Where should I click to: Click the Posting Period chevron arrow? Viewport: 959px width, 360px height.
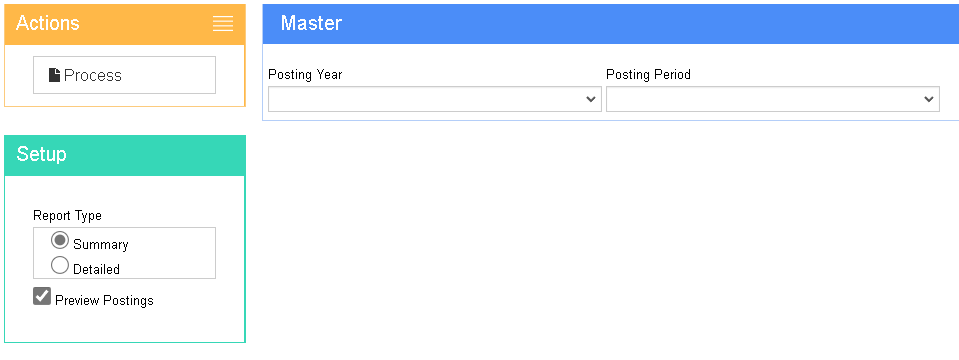928,99
